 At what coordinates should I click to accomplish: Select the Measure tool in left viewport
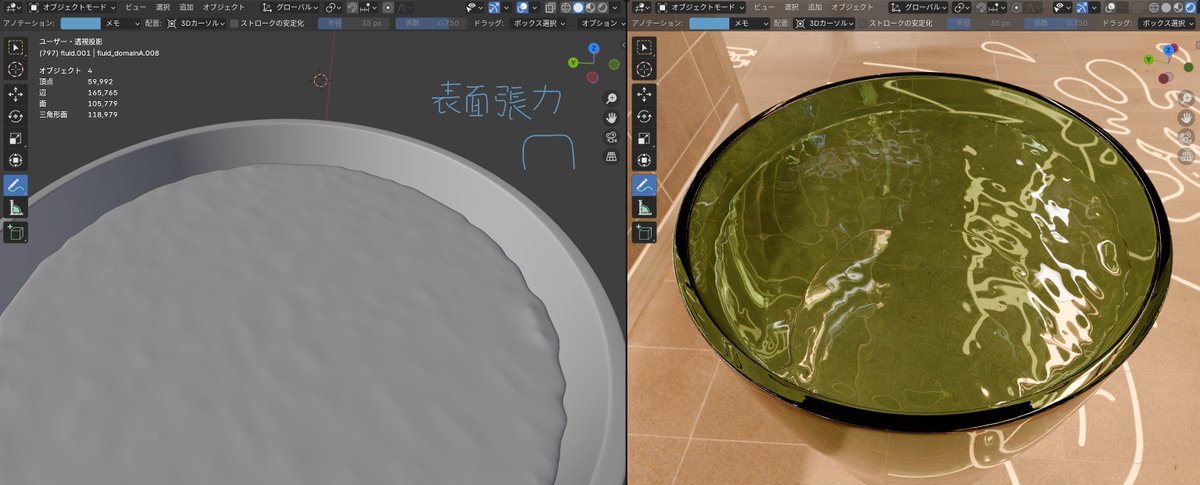pos(16,207)
